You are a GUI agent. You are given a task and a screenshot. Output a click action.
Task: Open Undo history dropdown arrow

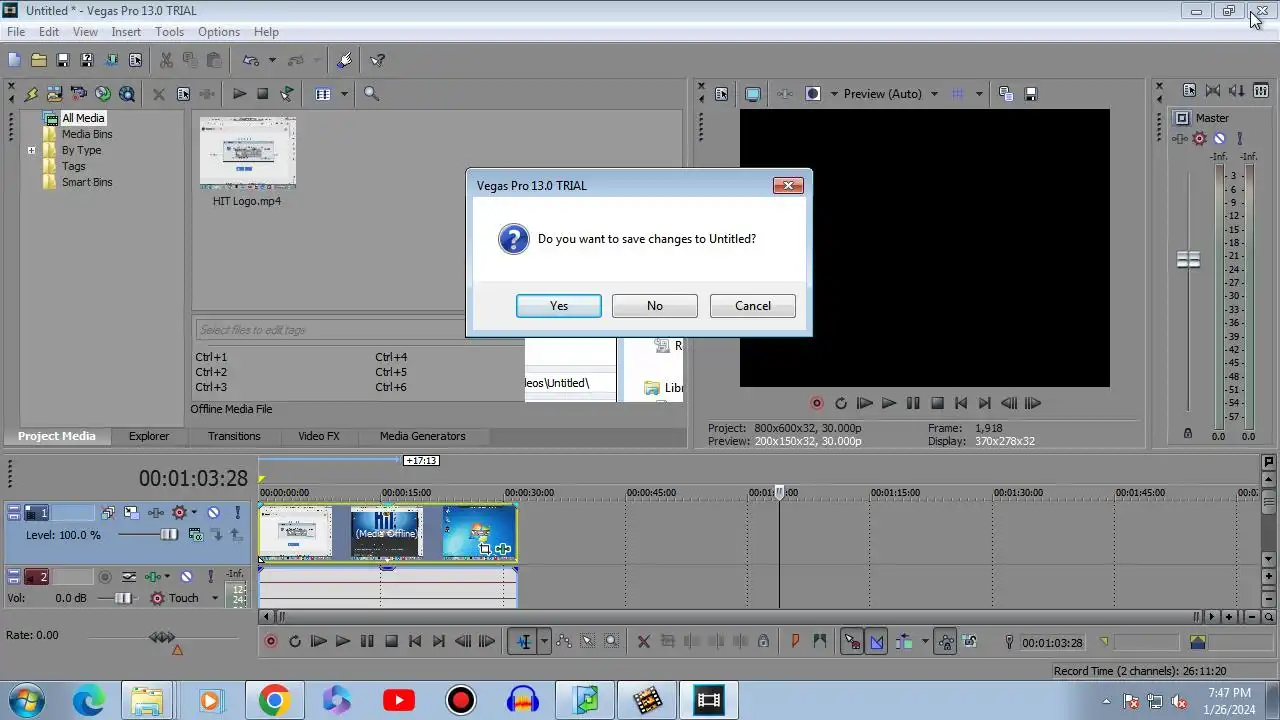pyautogui.click(x=271, y=60)
